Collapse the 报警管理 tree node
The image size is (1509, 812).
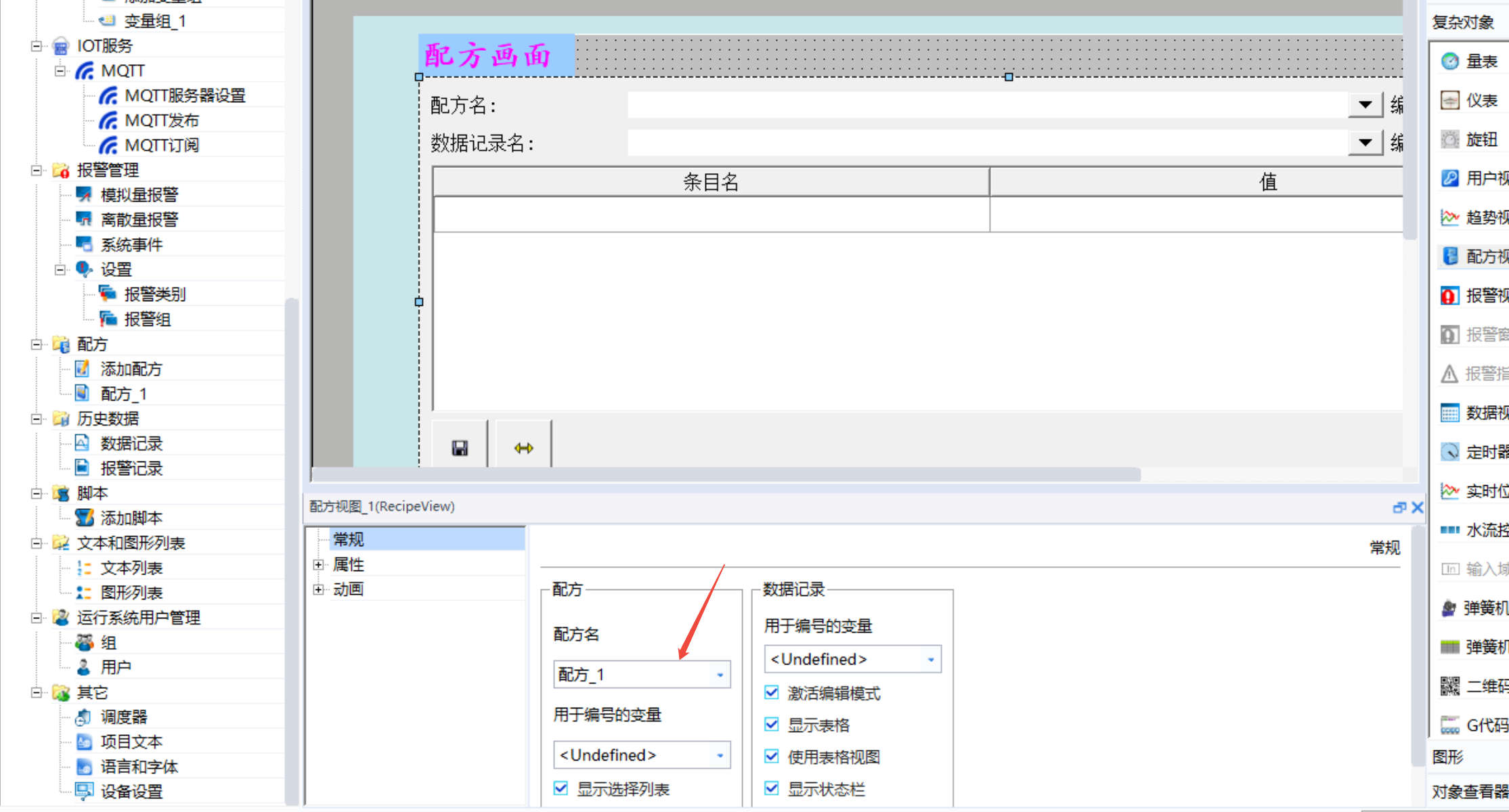click(37, 170)
